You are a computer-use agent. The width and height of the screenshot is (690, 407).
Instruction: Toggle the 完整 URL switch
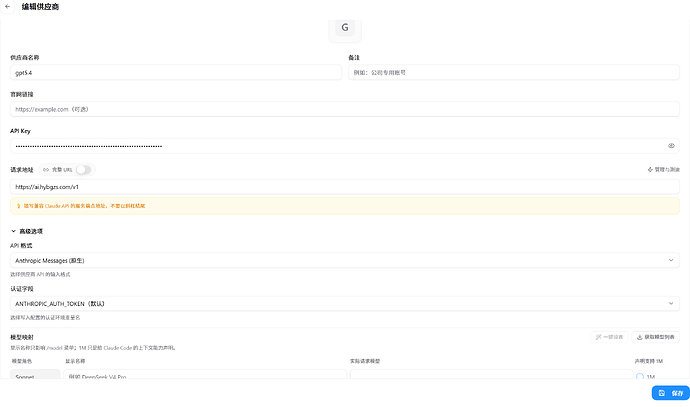tap(83, 169)
